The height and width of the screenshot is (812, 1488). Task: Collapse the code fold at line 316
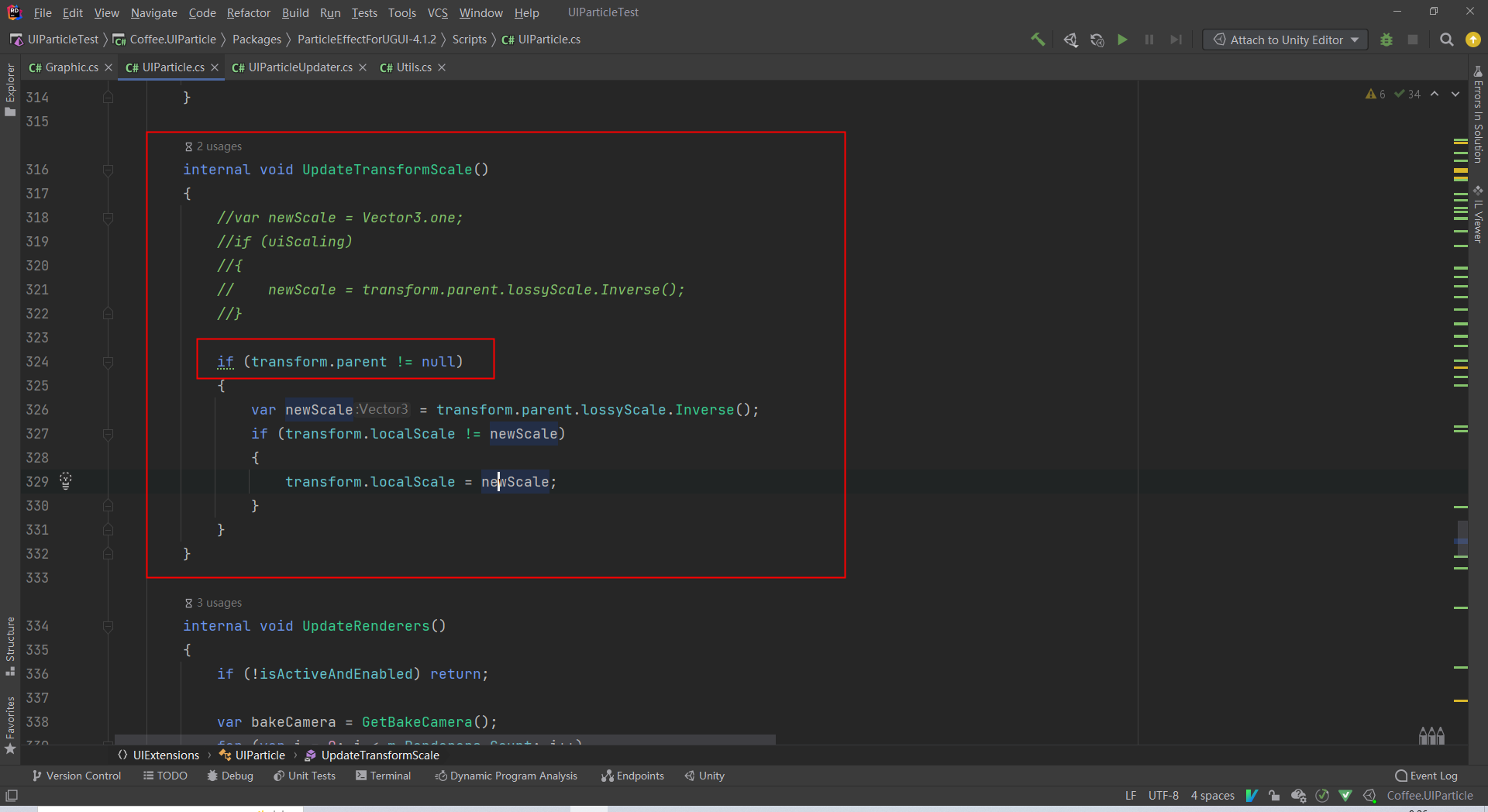(108, 171)
